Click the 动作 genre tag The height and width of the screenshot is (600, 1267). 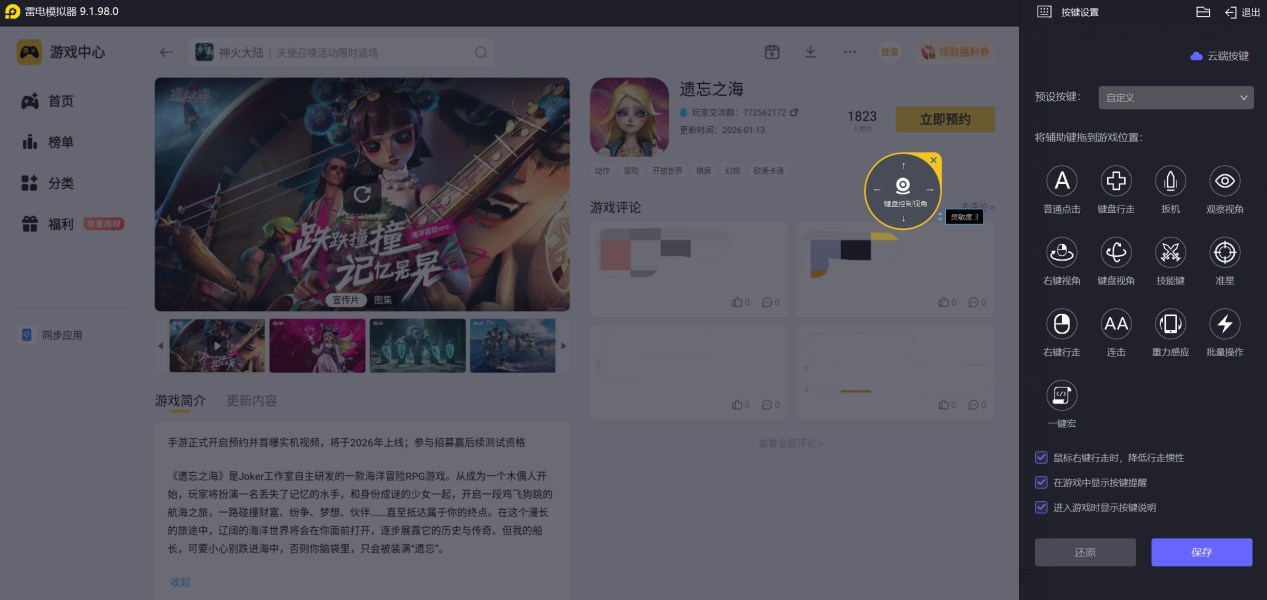[x=602, y=171]
